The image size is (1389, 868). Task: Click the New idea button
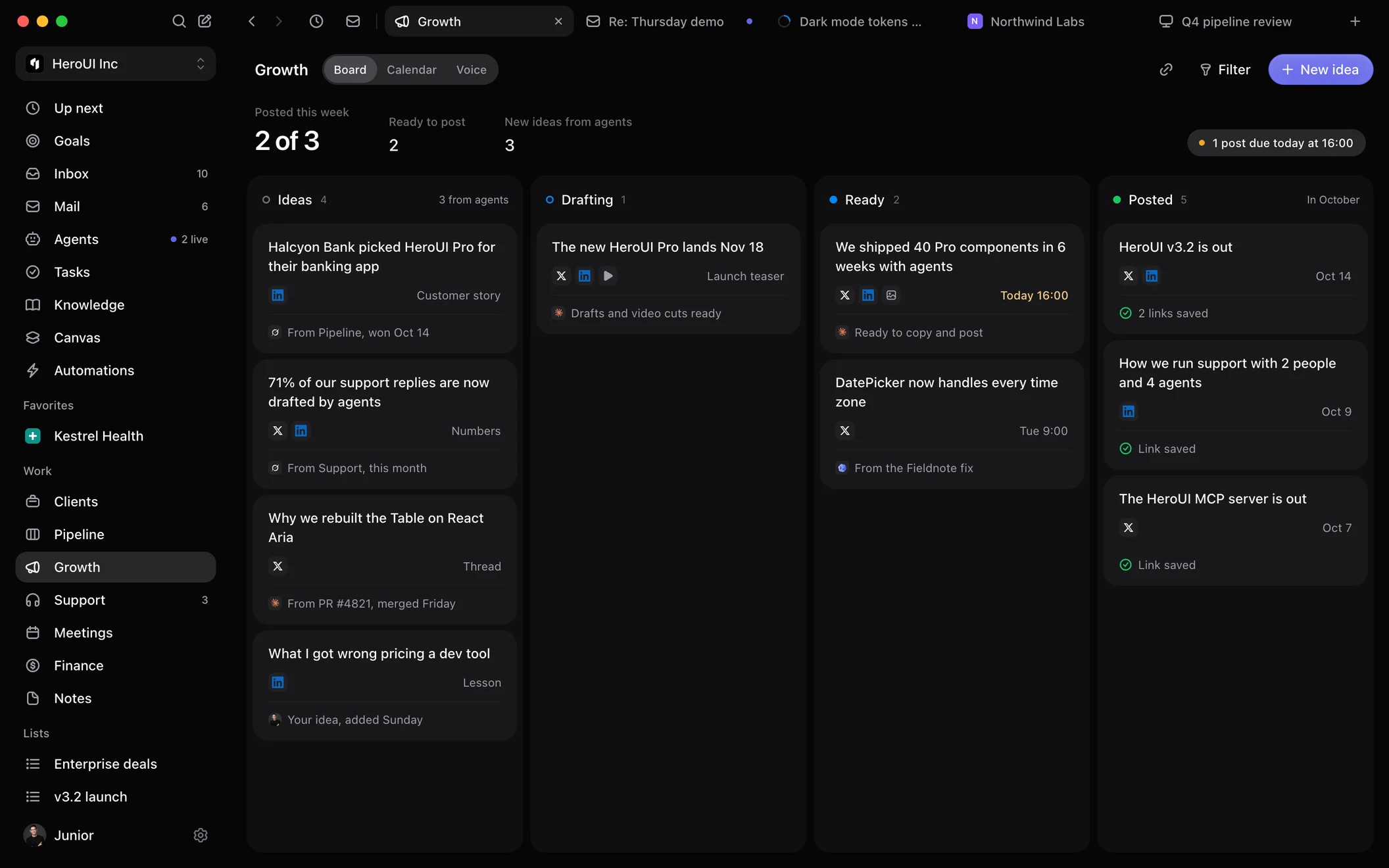(x=1321, y=70)
